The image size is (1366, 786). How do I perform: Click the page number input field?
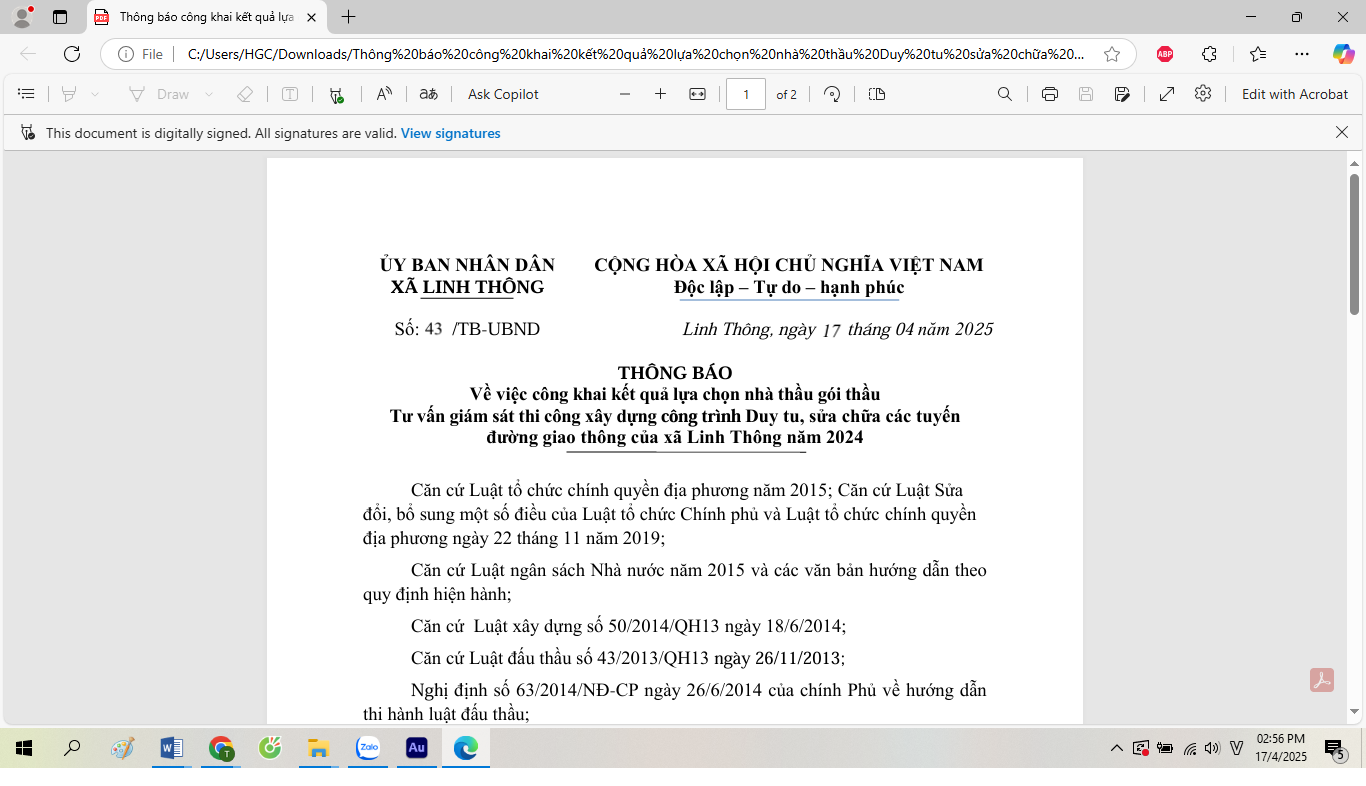tap(746, 94)
